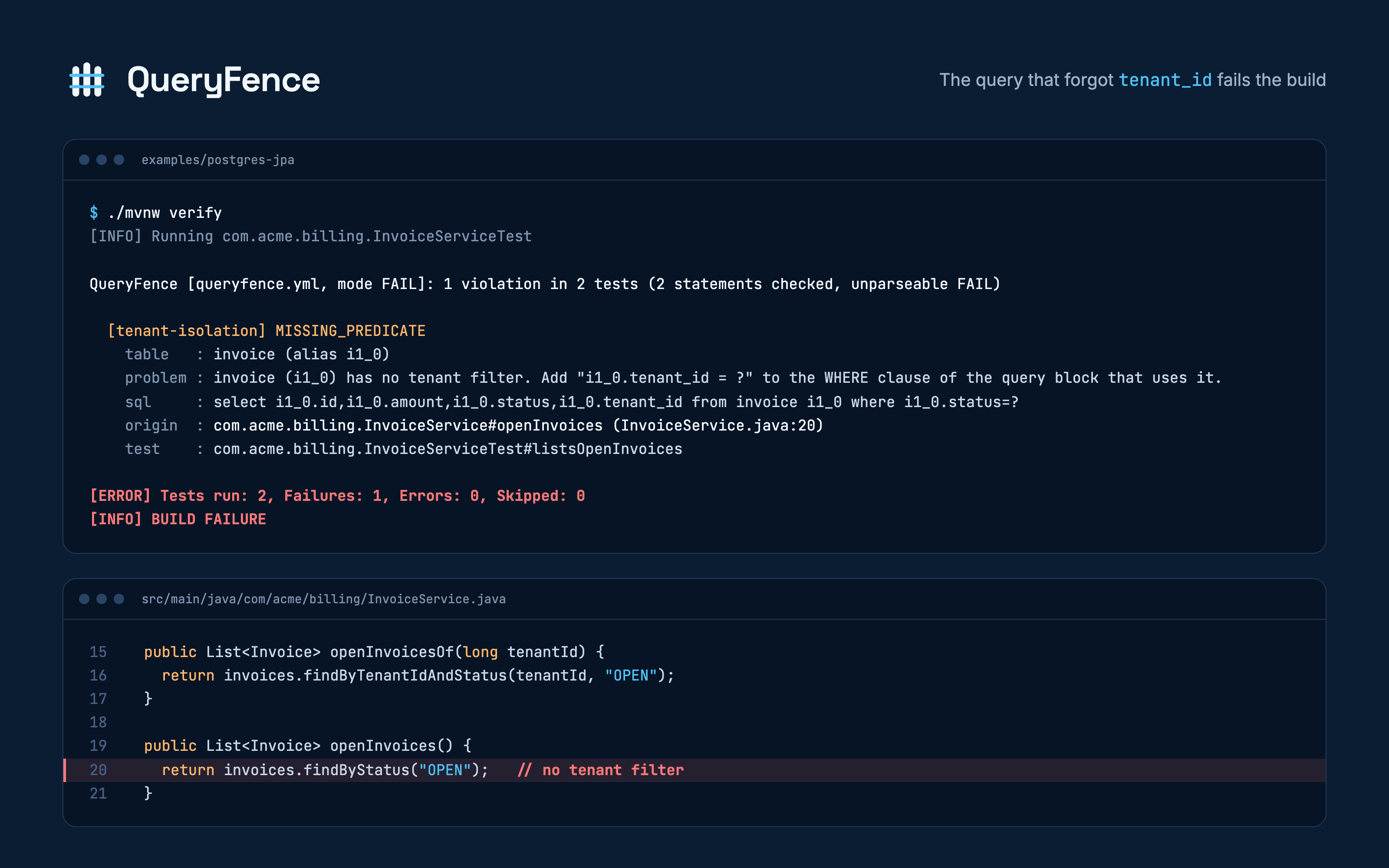Click line number 21 in the gutter

[98, 794]
